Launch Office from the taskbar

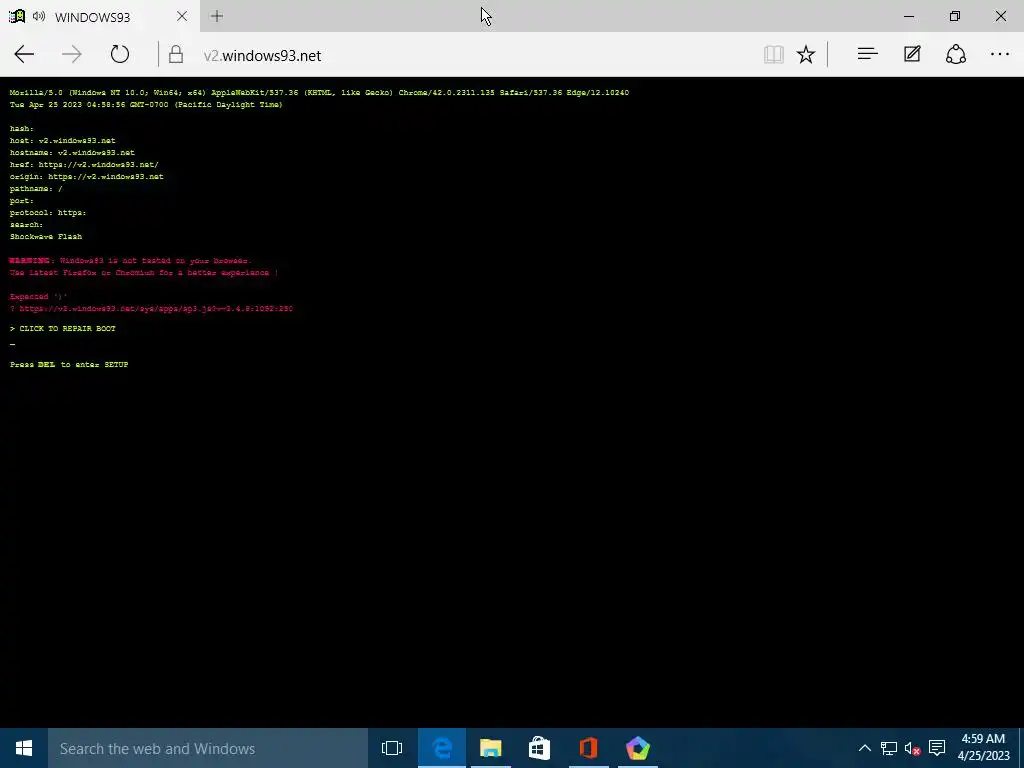click(x=588, y=748)
